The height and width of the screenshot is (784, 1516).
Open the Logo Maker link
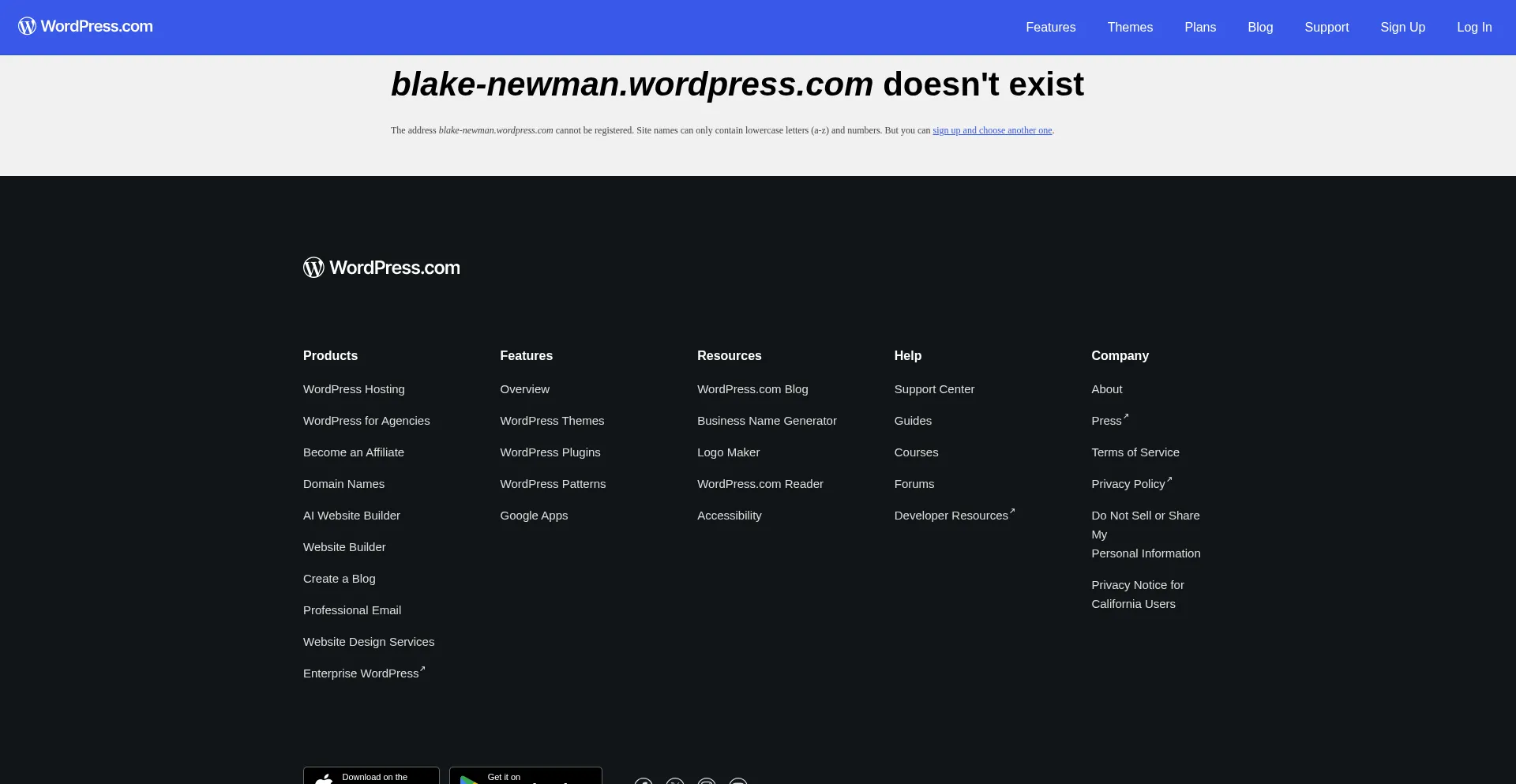click(728, 452)
